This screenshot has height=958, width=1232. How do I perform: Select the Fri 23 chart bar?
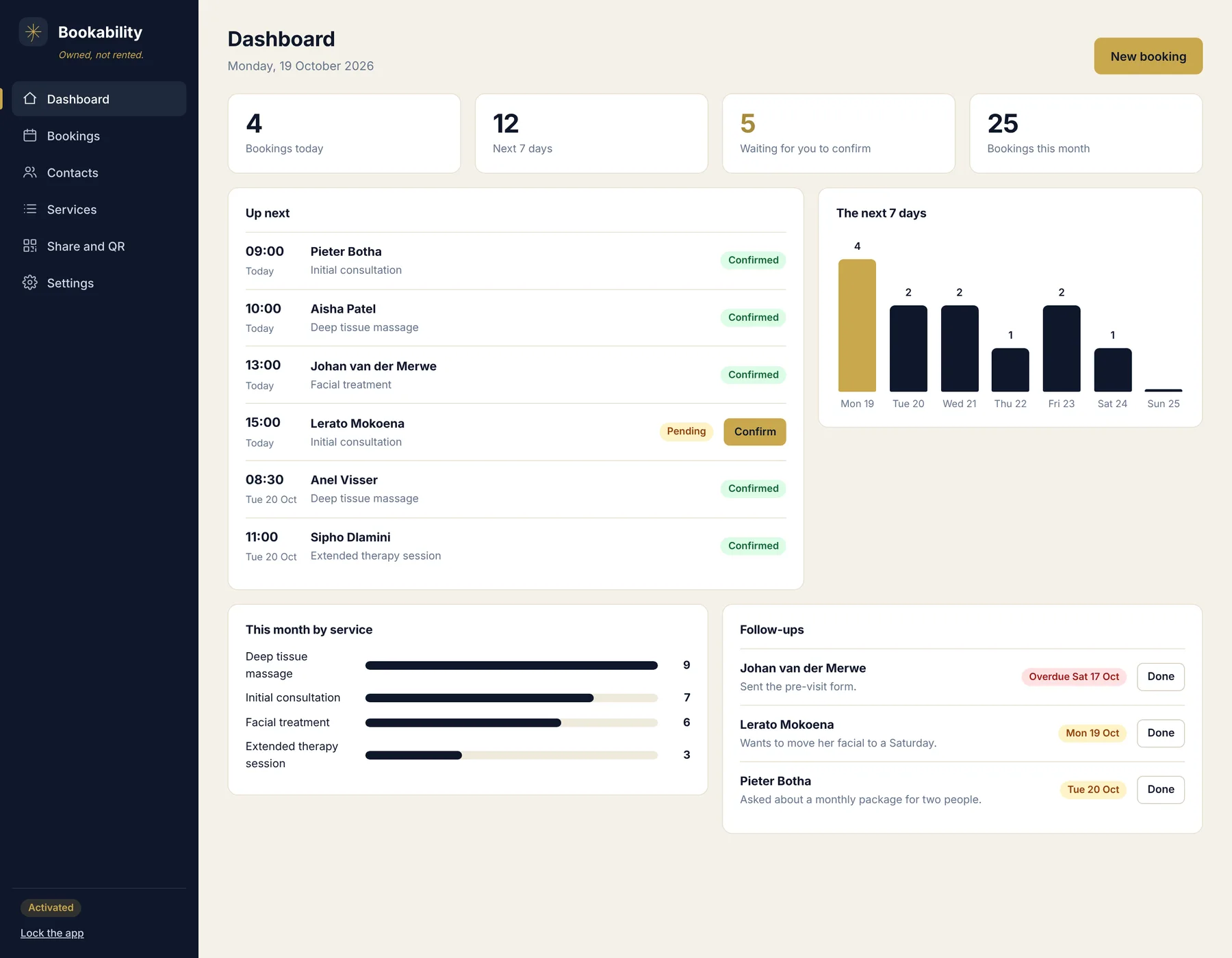tap(1062, 348)
